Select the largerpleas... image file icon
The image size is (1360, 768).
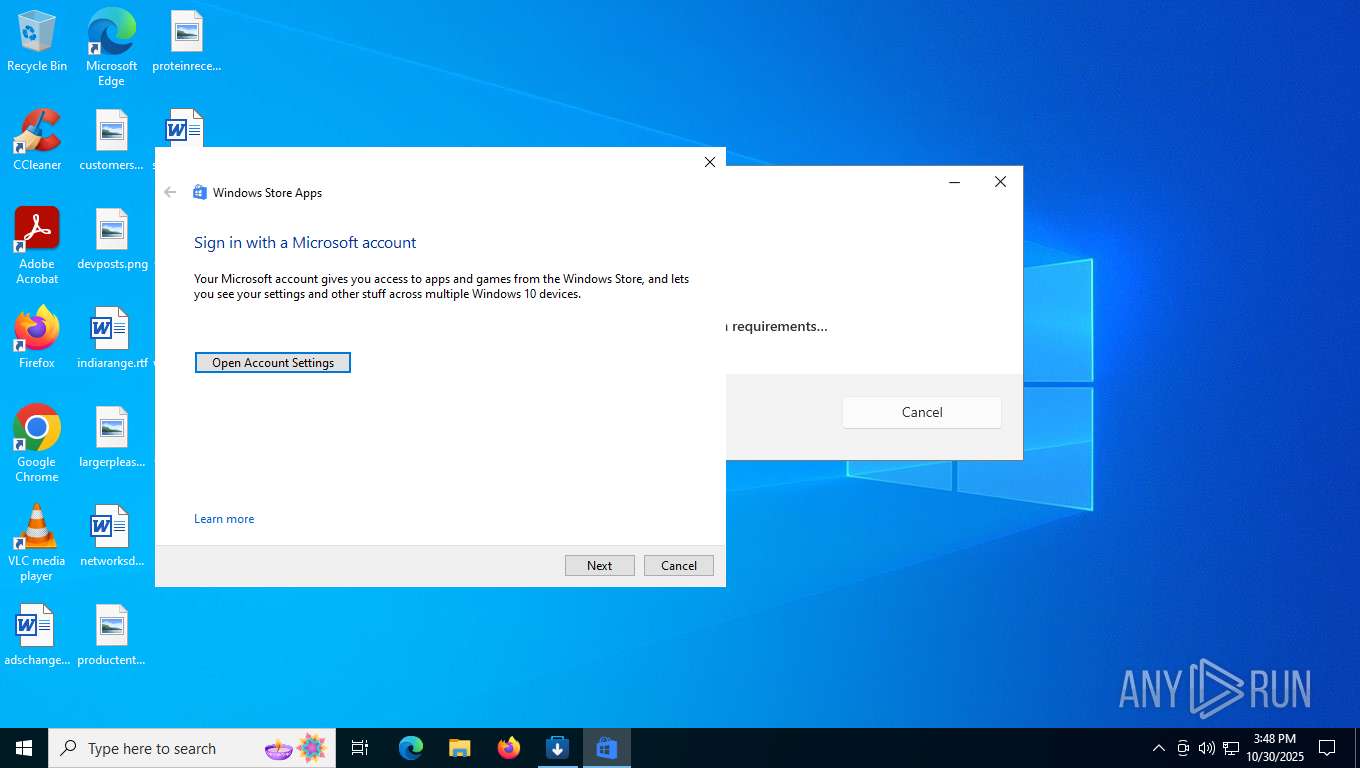(111, 437)
